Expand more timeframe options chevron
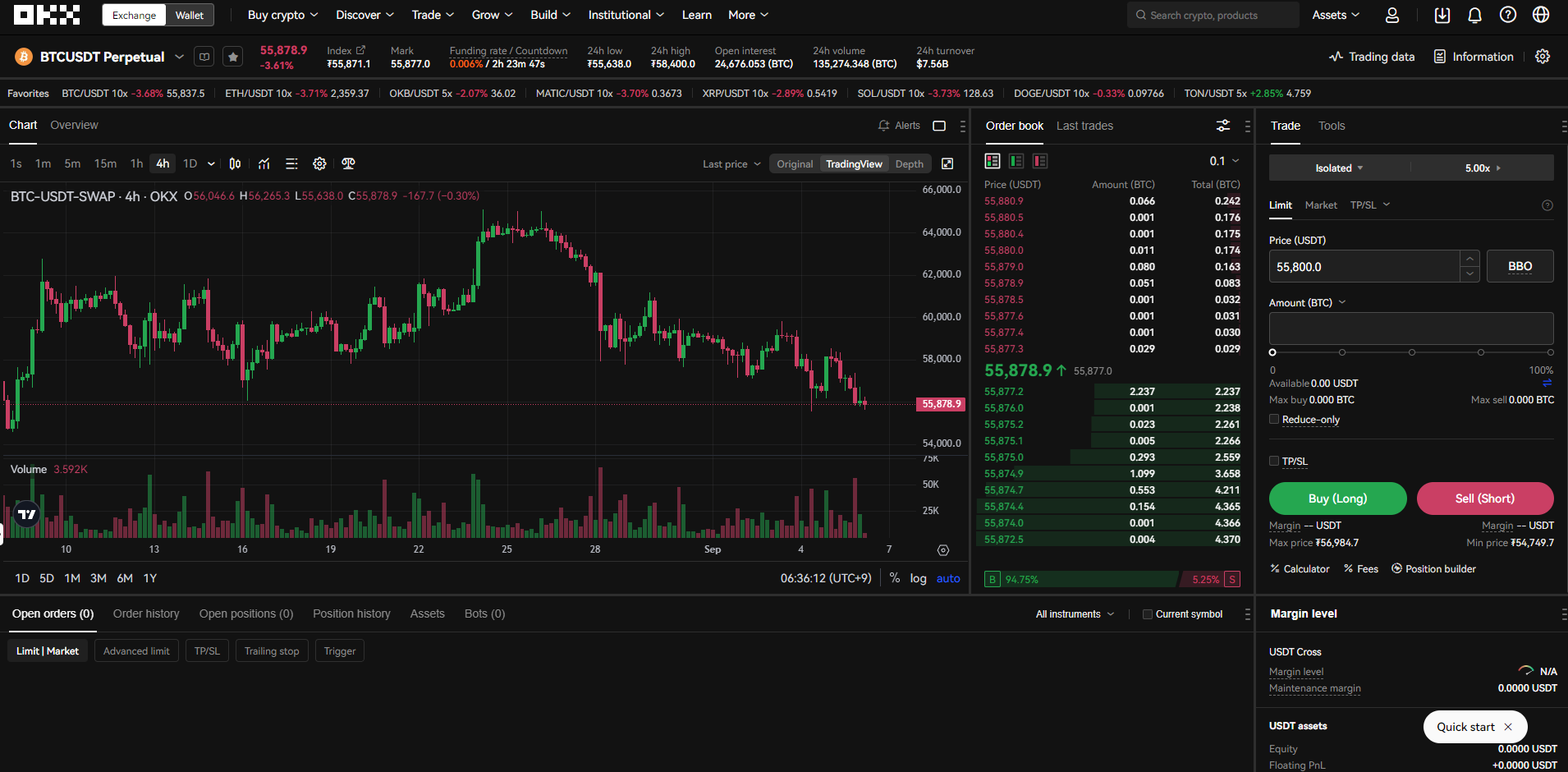Viewport: 1568px width, 772px height. [211, 163]
